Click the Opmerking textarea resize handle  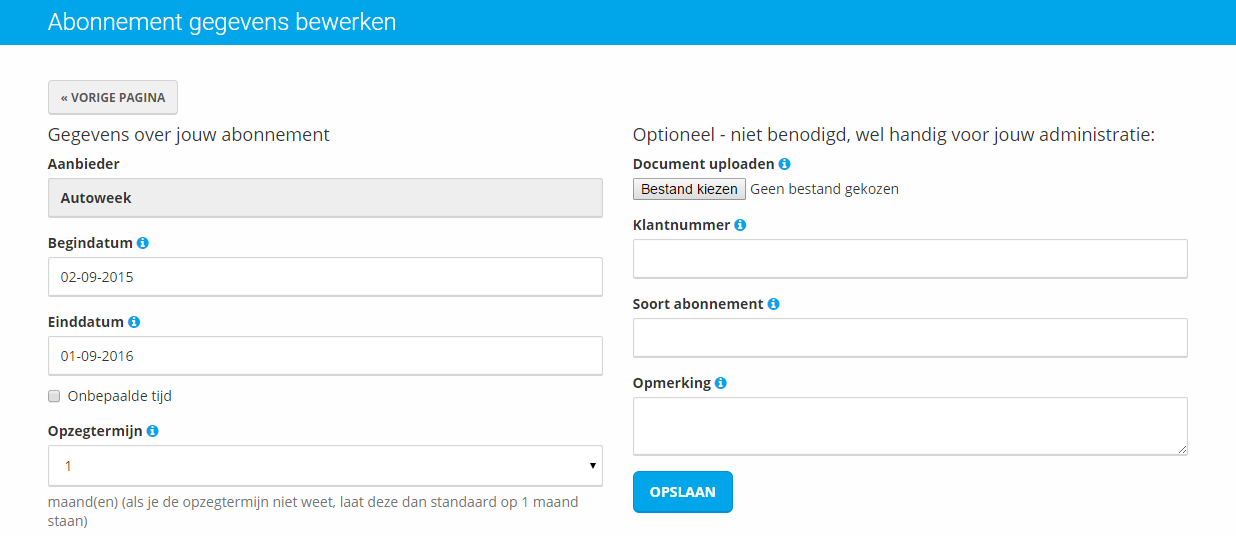pos(1183,450)
